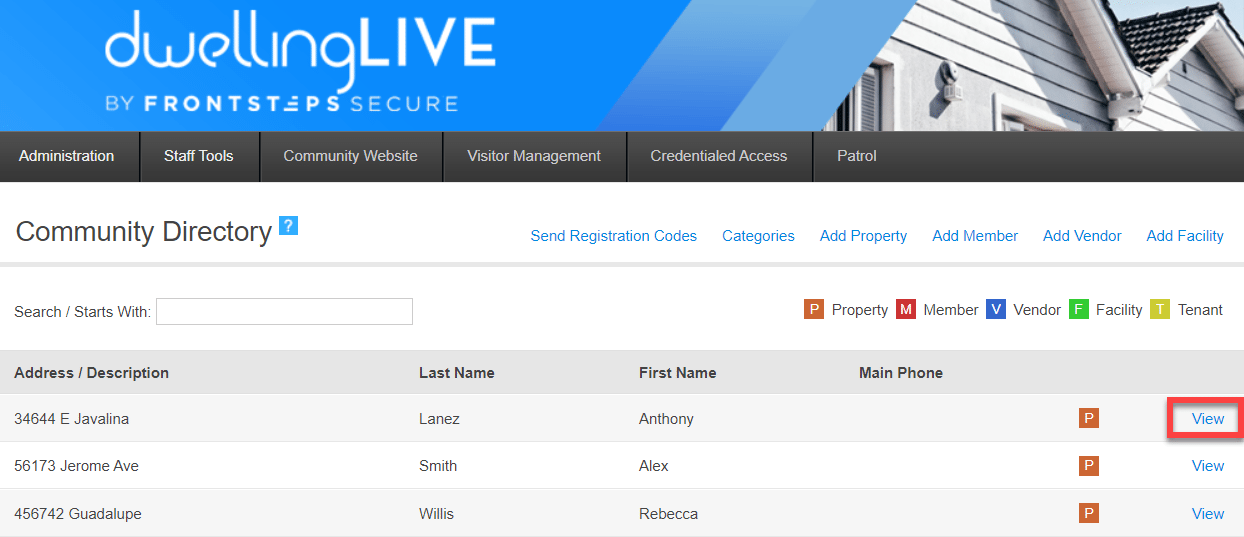Click the Property icon in the Smith row

tap(1089, 465)
